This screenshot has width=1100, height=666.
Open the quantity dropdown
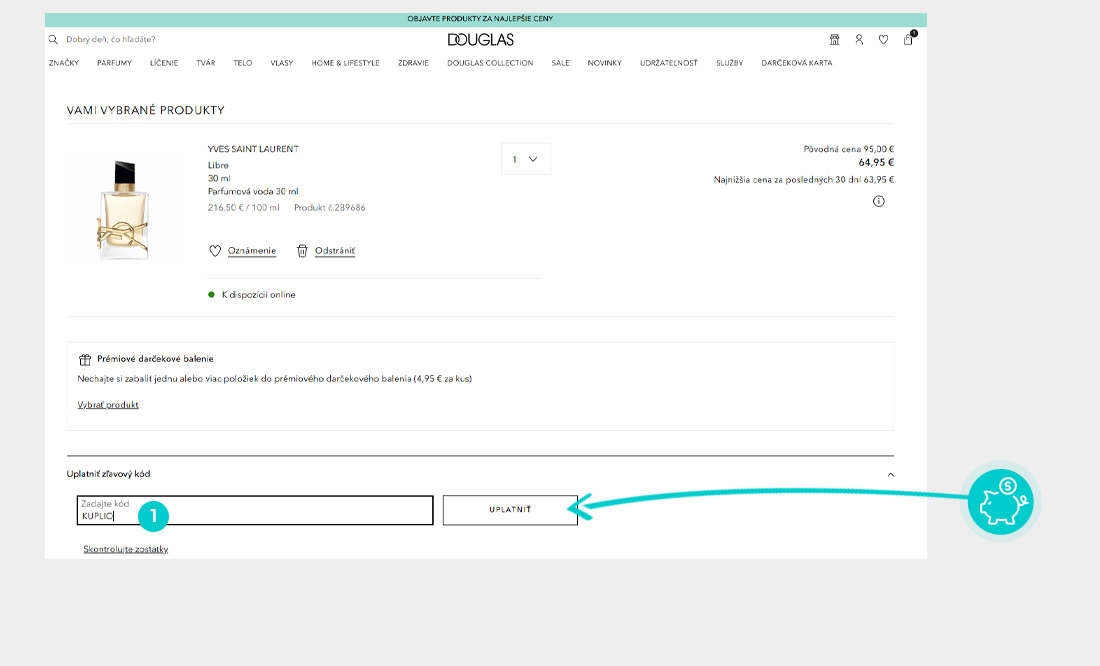point(526,159)
